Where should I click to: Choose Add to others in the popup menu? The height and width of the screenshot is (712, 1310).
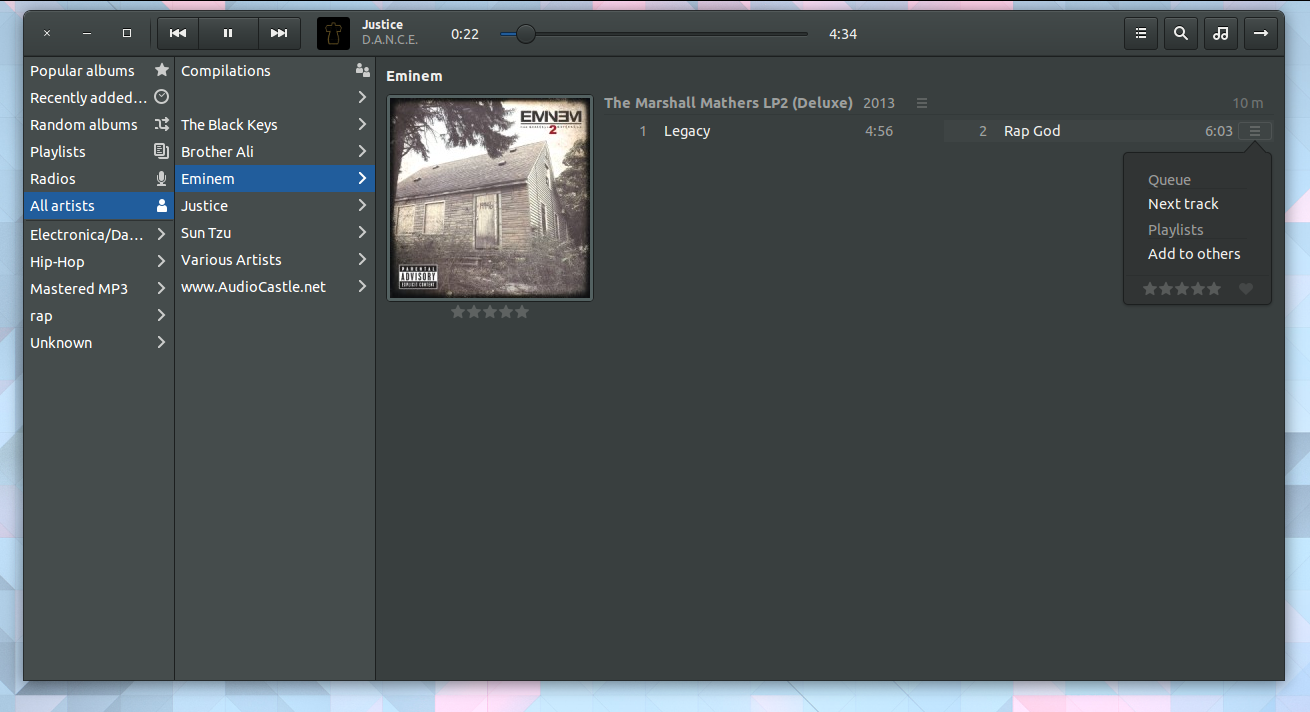click(1194, 254)
